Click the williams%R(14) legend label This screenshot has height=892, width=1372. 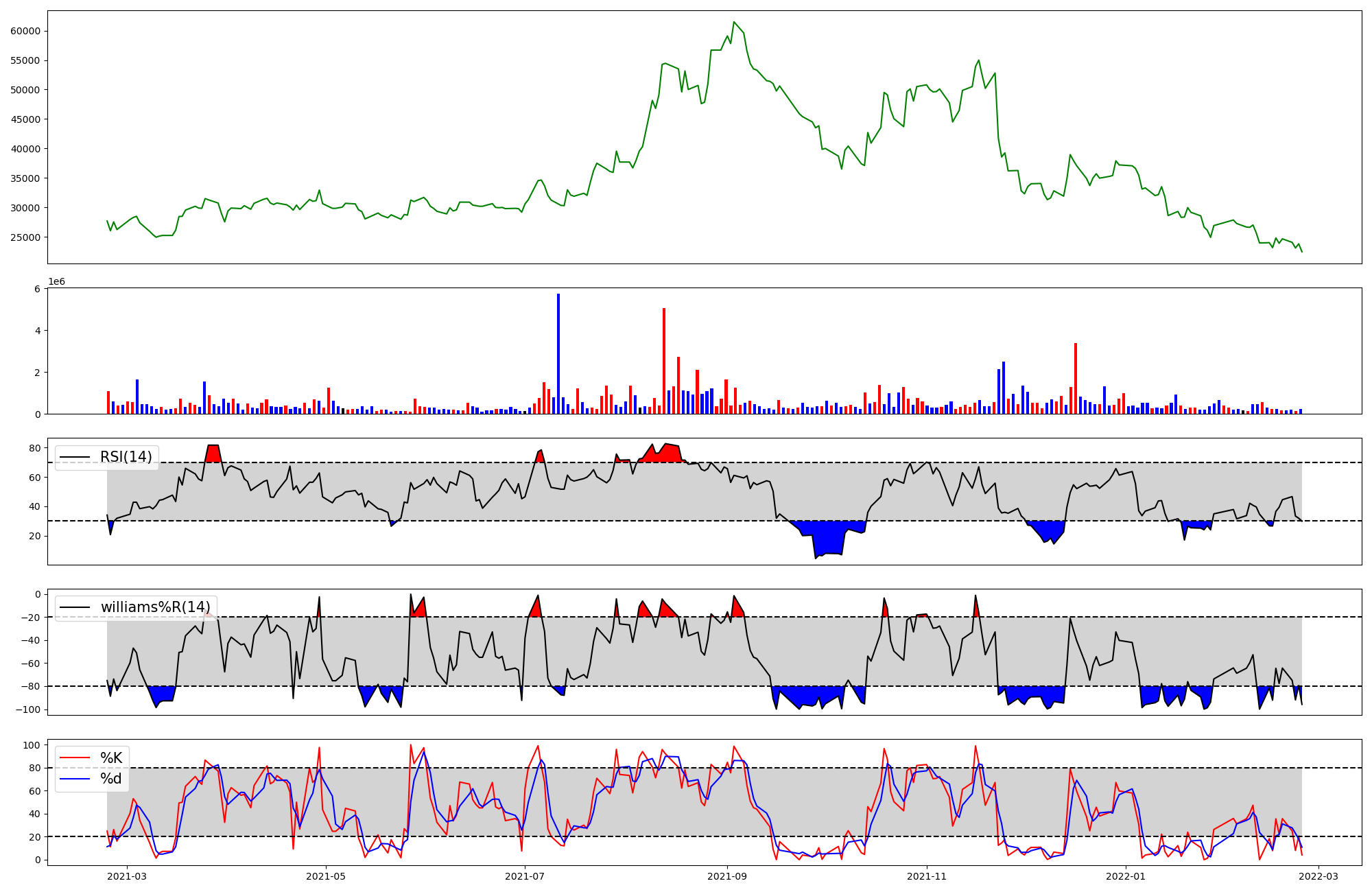pos(155,607)
